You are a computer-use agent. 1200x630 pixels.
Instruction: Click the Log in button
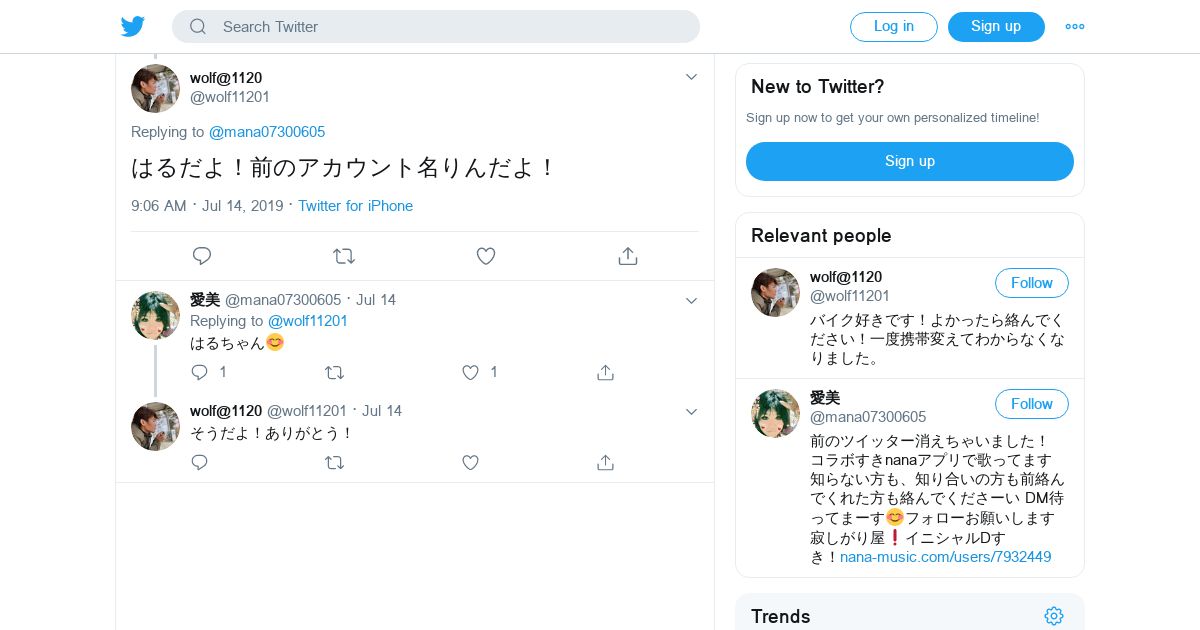pos(893,27)
